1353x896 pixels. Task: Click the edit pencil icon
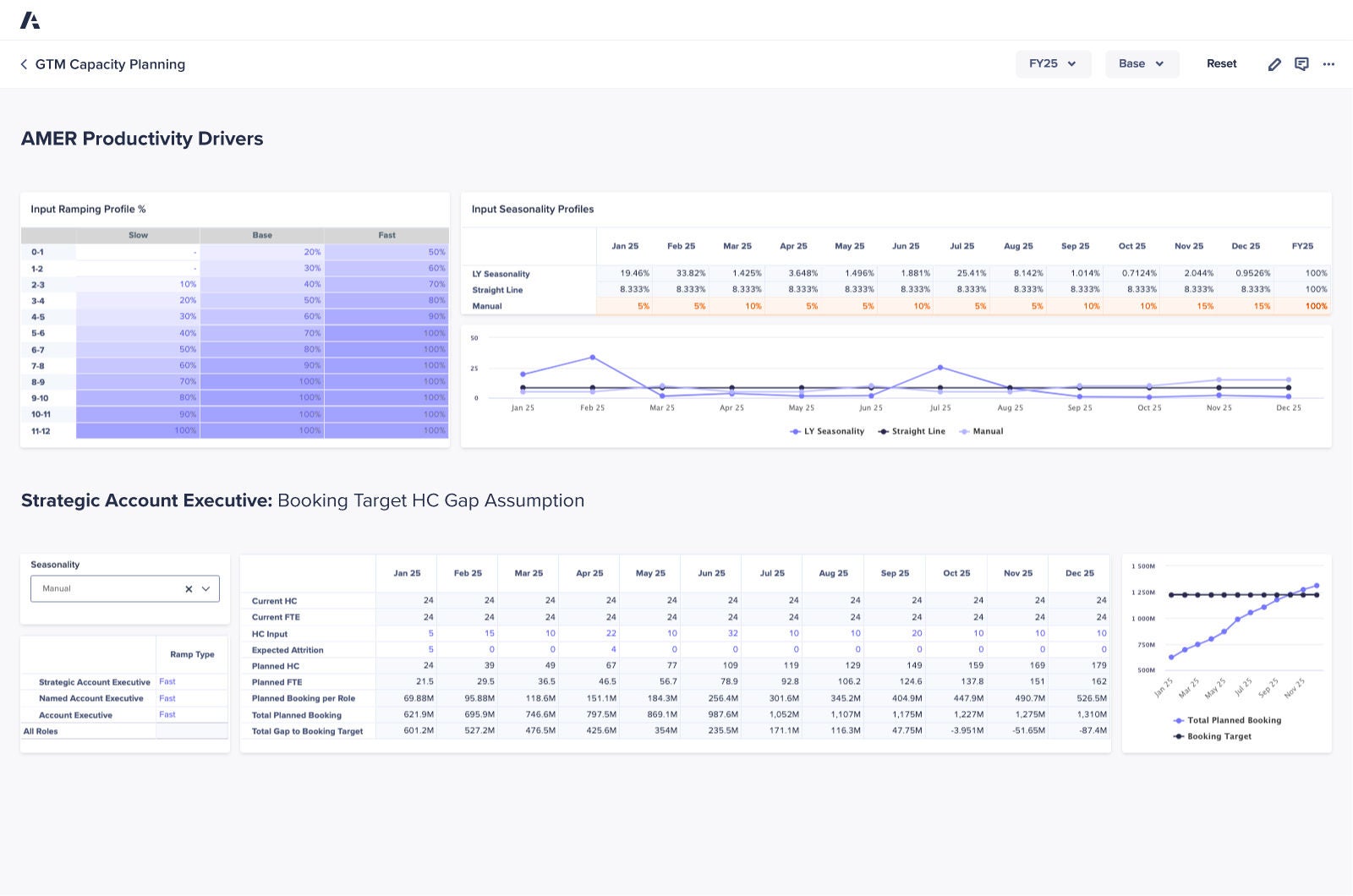tap(1274, 63)
